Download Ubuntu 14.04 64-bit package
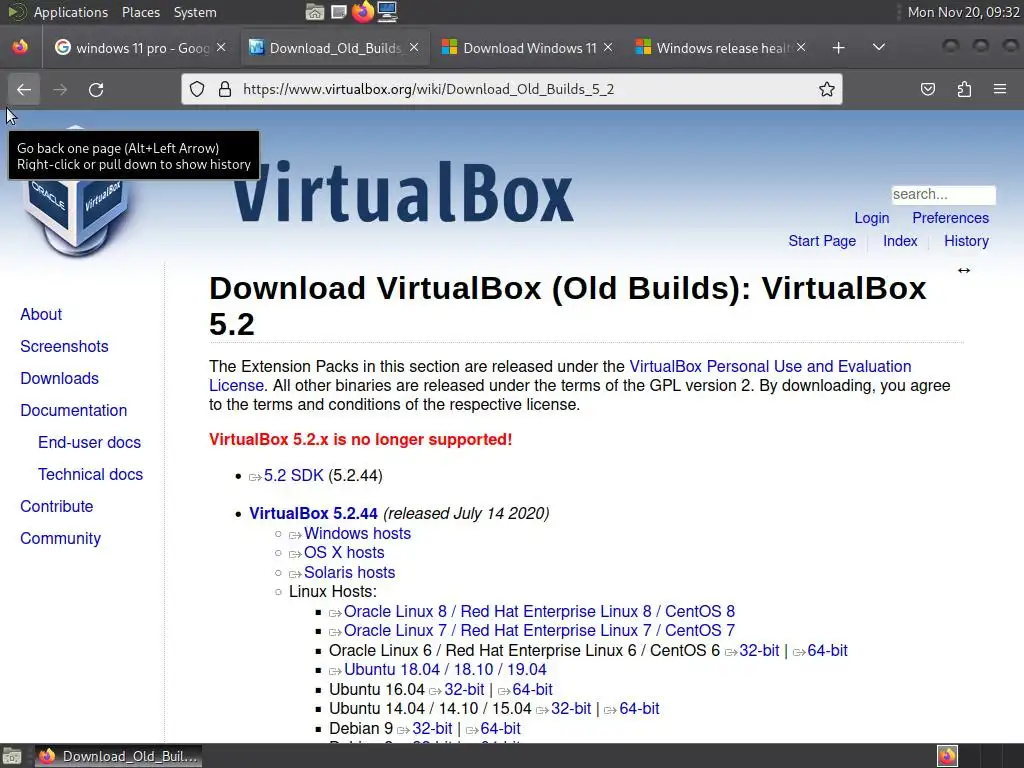 (x=639, y=709)
